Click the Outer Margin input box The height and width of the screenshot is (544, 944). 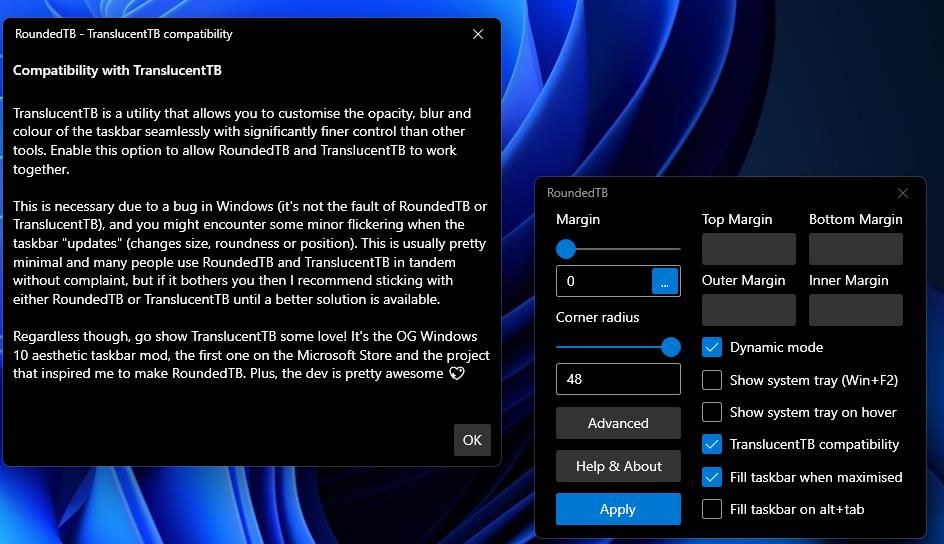click(x=748, y=310)
